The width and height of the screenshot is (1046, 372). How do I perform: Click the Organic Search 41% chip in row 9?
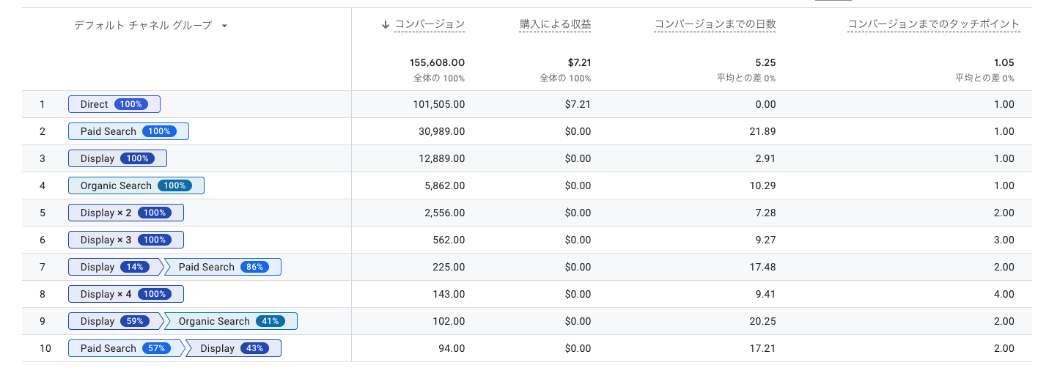coord(231,321)
